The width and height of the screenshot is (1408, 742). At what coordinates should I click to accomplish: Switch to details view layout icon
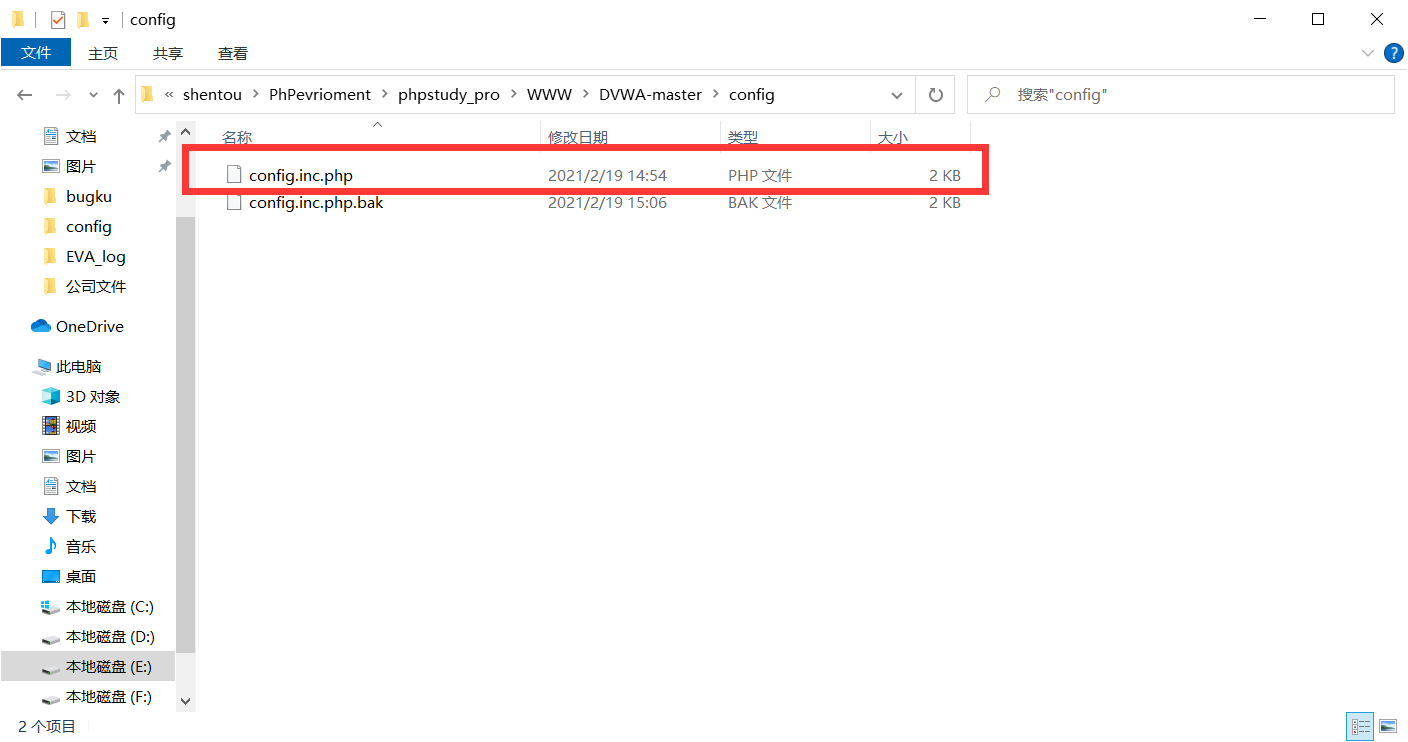click(1361, 726)
